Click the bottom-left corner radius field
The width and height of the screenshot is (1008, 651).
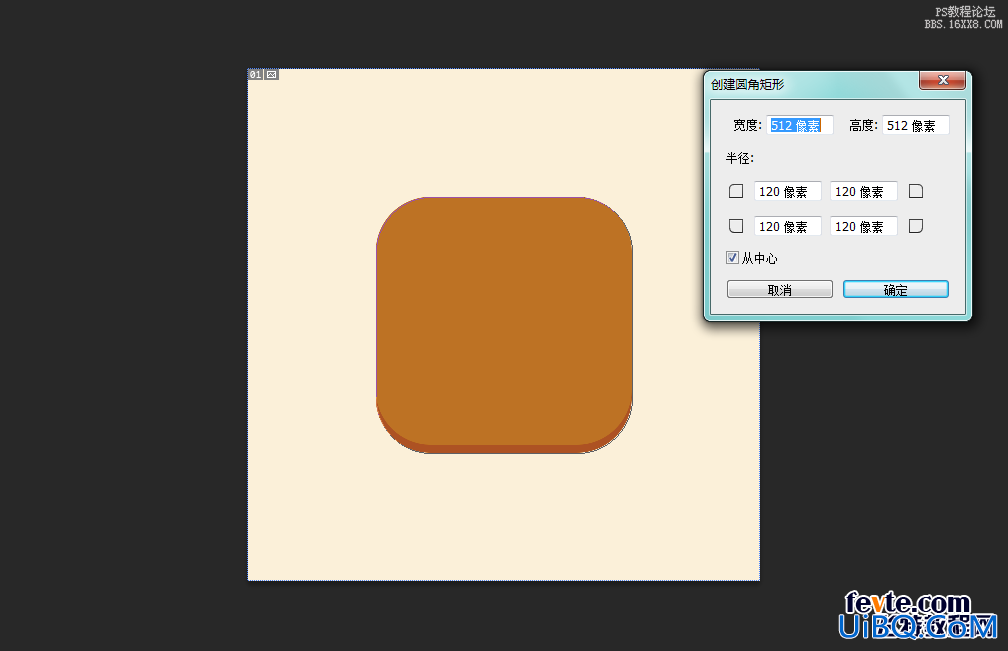tap(788, 226)
